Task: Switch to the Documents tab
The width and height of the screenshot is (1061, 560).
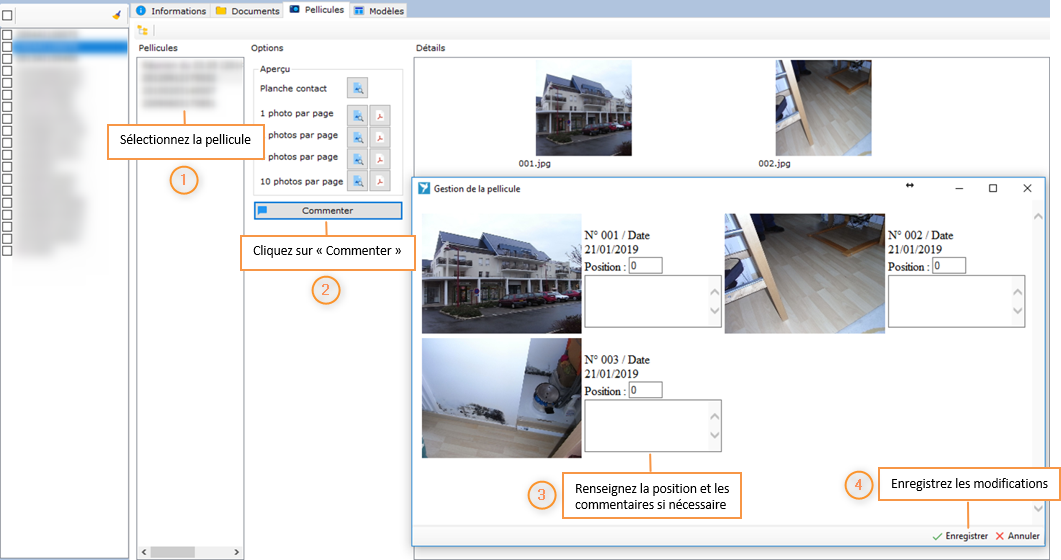Action: tap(248, 10)
